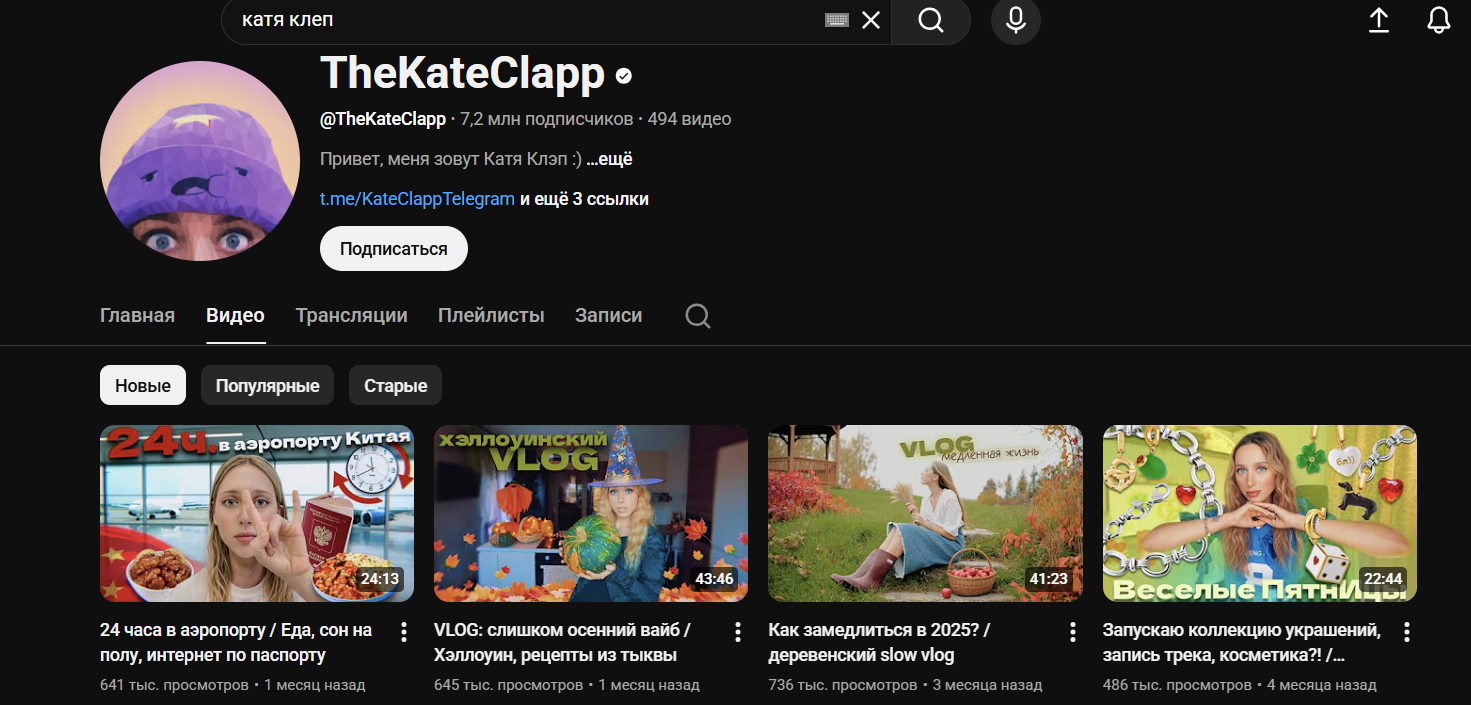
Task: Switch to the Видео tab
Action: [x=235, y=316]
